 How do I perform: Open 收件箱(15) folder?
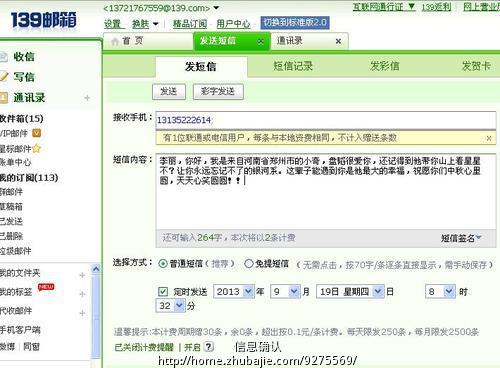(22, 118)
